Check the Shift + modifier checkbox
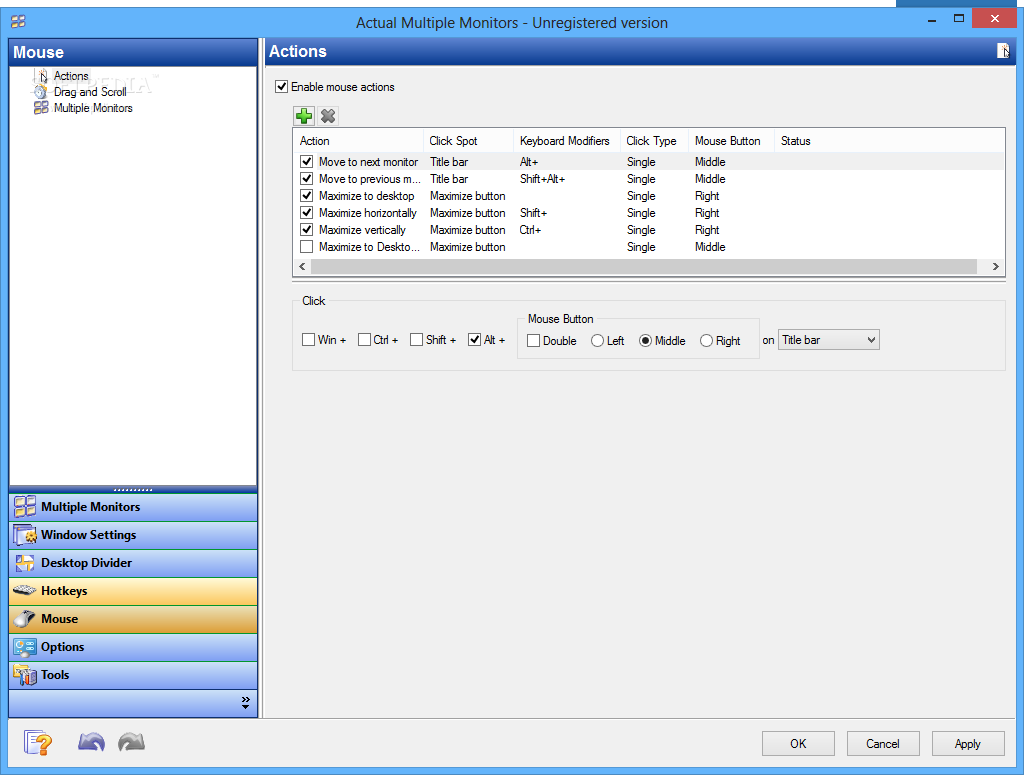The width and height of the screenshot is (1024, 775). click(416, 340)
